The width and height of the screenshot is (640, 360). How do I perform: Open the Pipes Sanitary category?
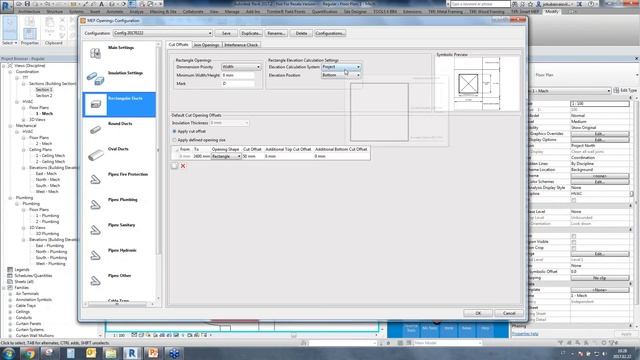tap(121, 225)
